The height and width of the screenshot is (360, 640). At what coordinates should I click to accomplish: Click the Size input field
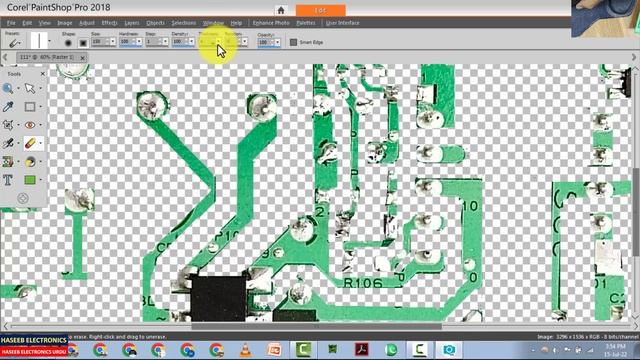click(x=100, y=42)
